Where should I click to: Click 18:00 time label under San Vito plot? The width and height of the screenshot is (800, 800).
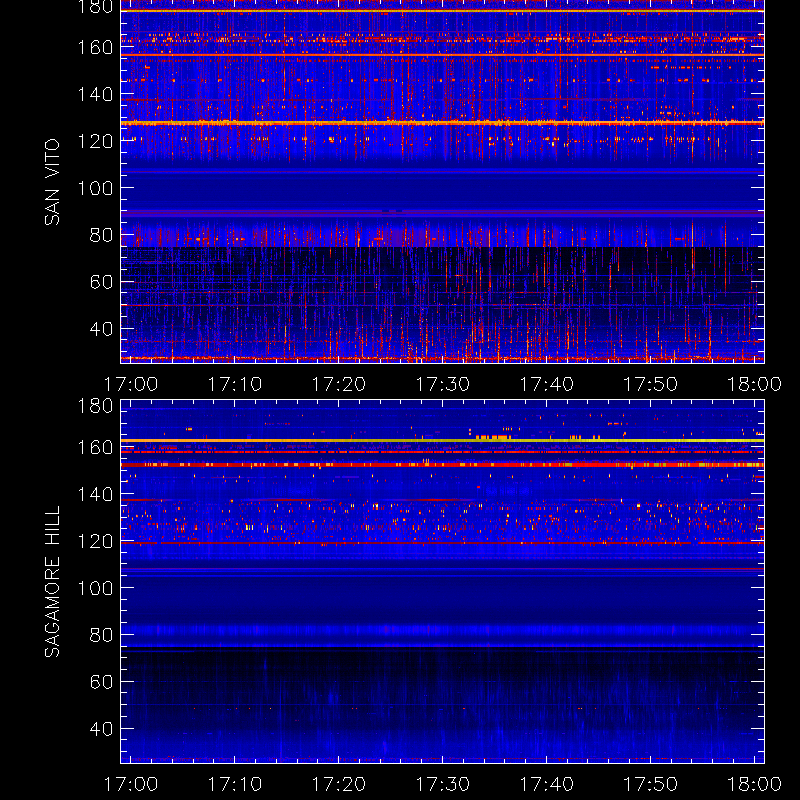click(x=755, y=384)
